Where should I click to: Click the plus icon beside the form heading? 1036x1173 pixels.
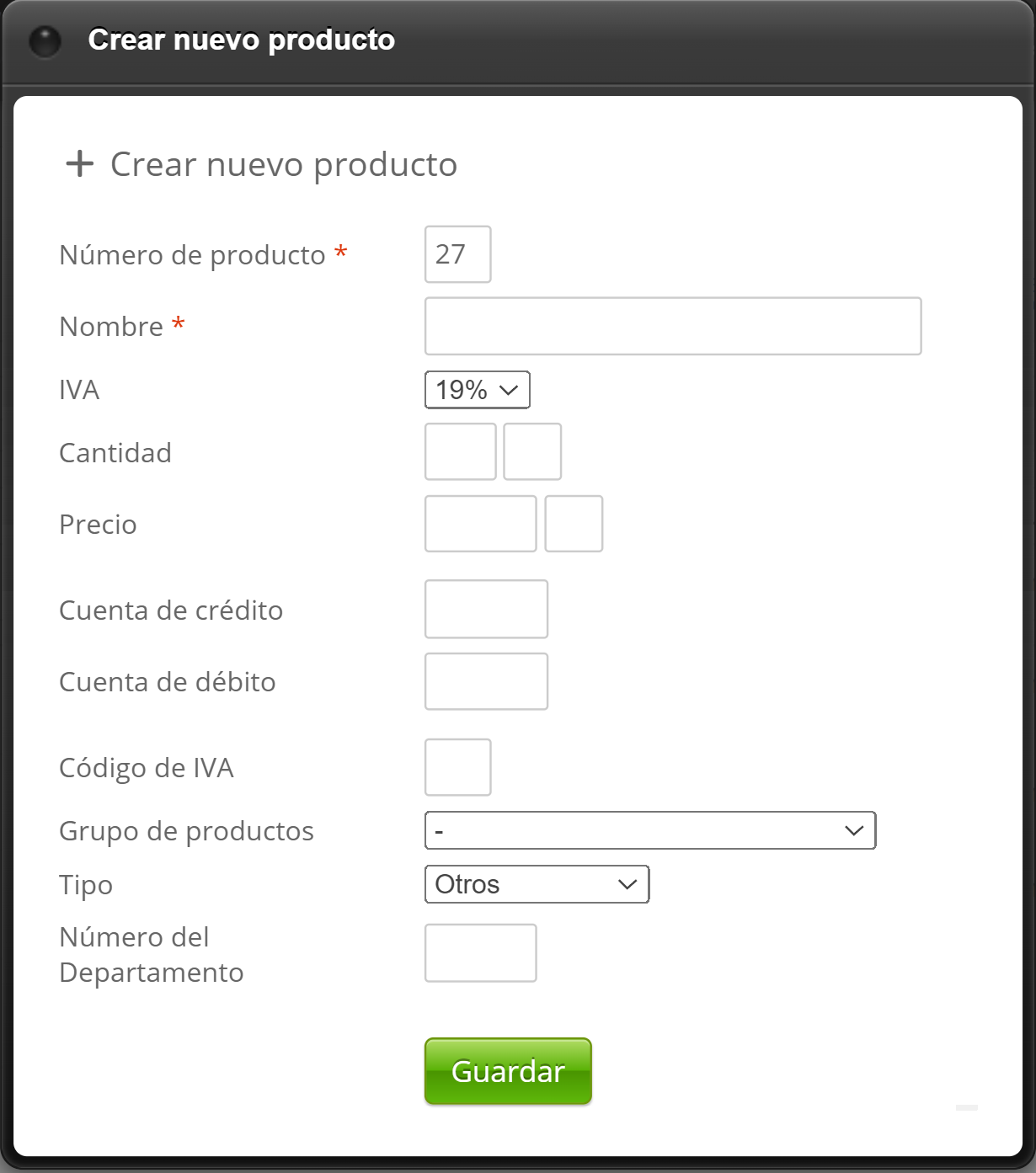80,163
